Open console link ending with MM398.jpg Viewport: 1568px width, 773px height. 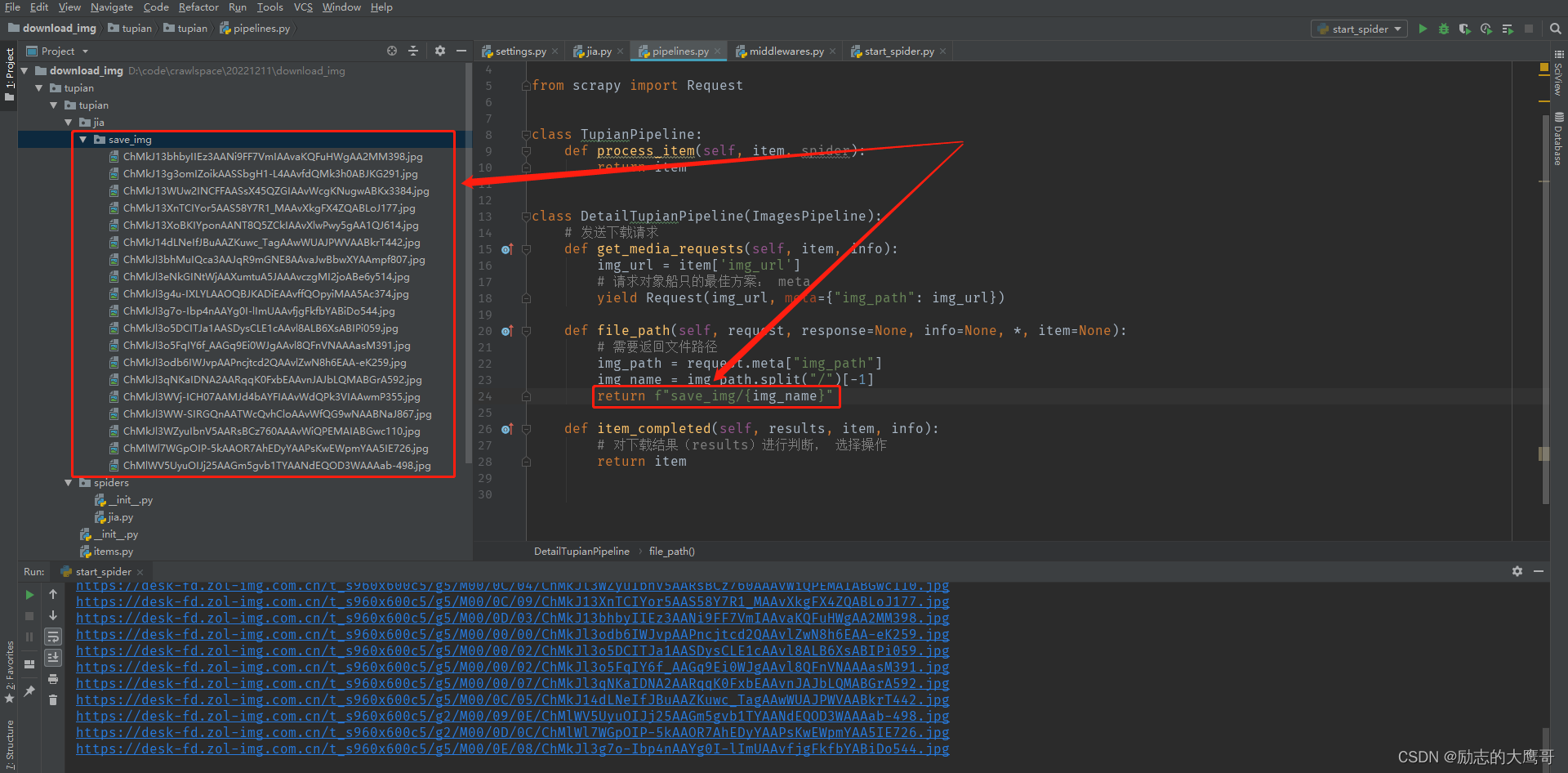512,619
